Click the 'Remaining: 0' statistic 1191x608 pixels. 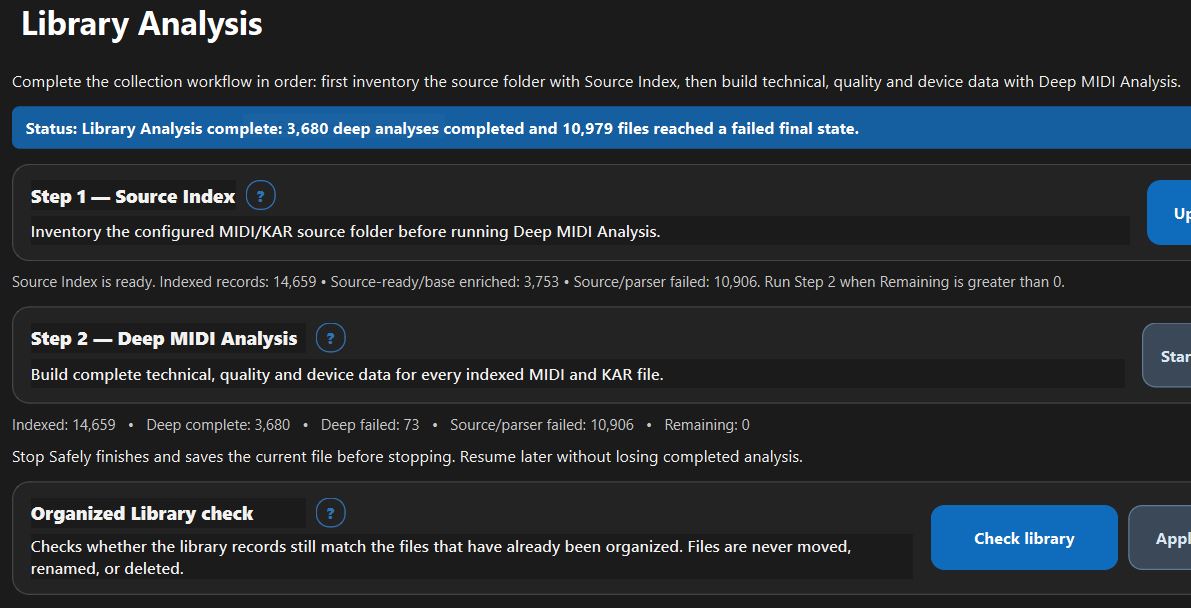(x=706, y=425)
